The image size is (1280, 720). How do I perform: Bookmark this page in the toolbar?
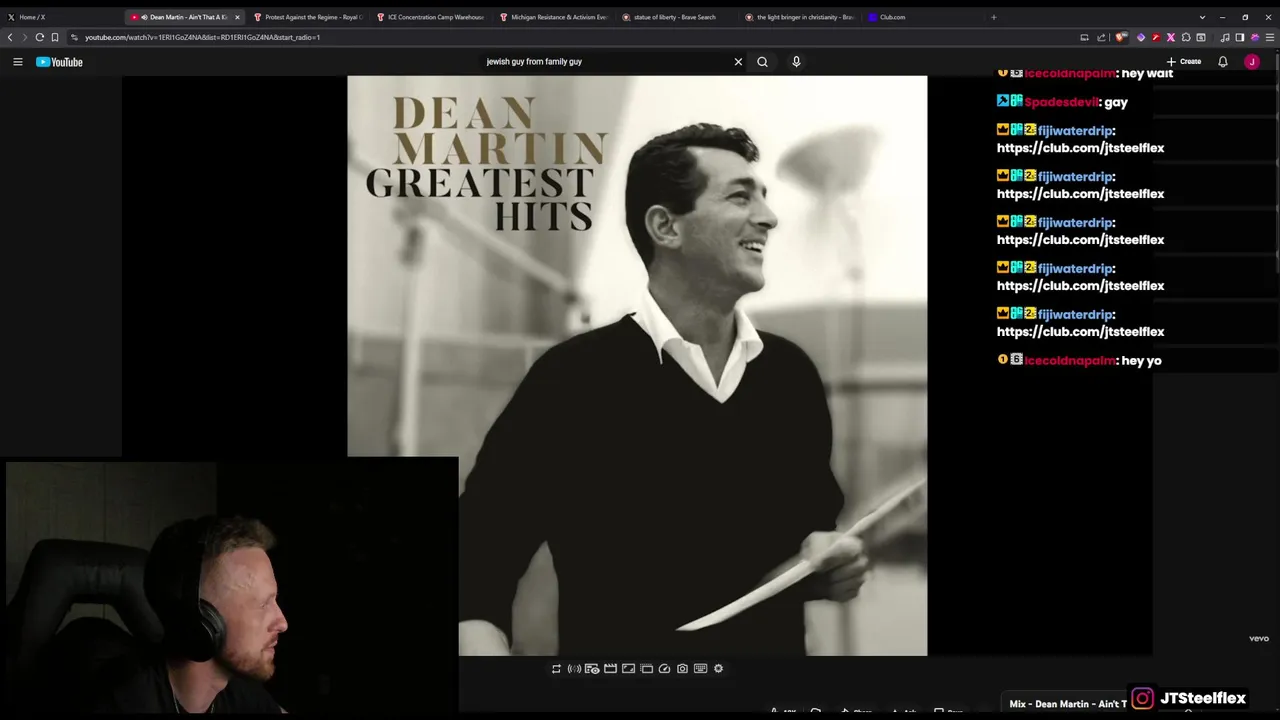point(55,37)
